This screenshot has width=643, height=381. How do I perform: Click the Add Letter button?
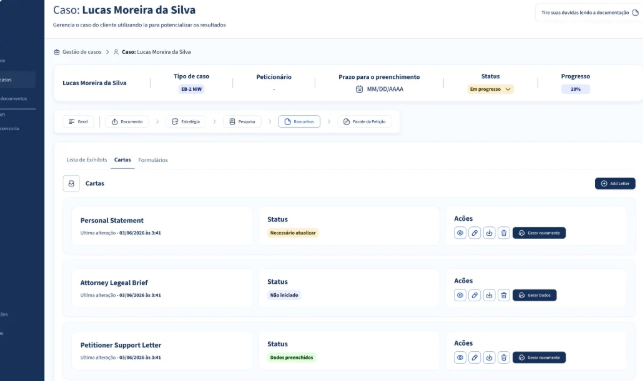pos(615,183)
